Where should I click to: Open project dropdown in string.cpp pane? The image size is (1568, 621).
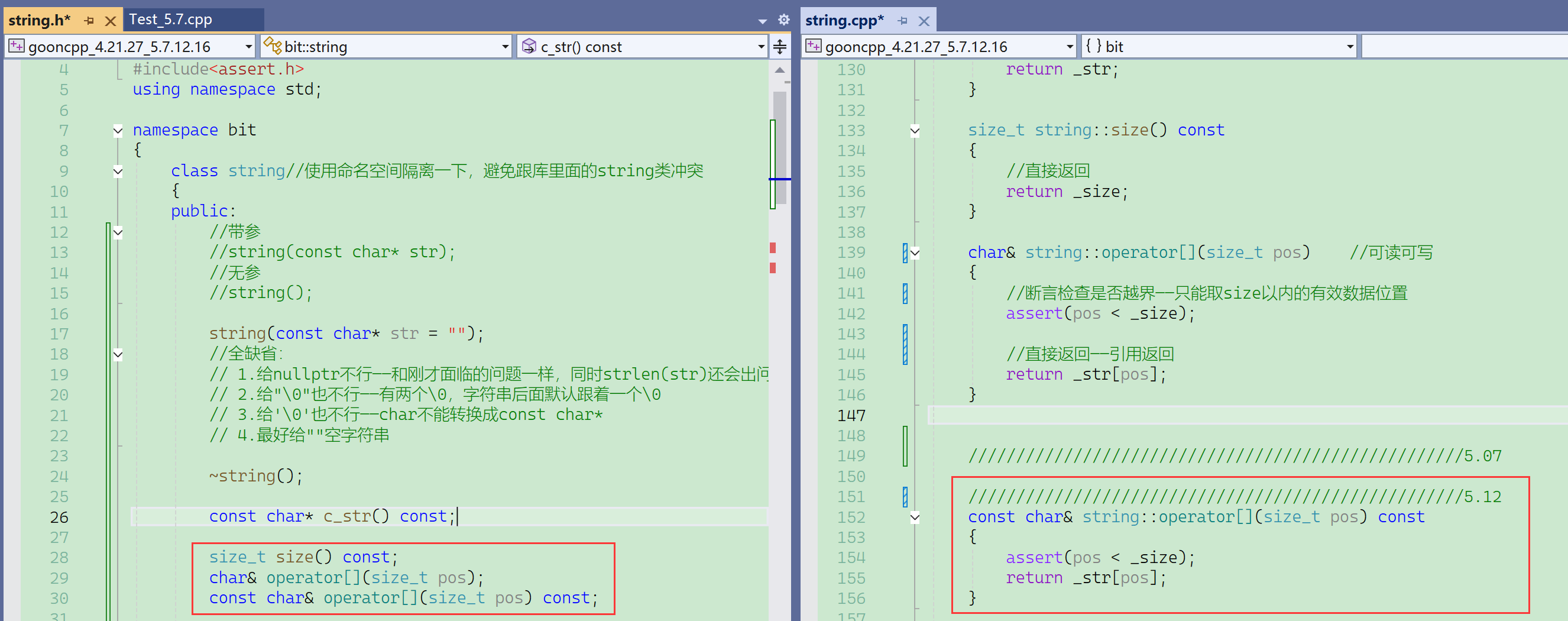point(1070,46)
